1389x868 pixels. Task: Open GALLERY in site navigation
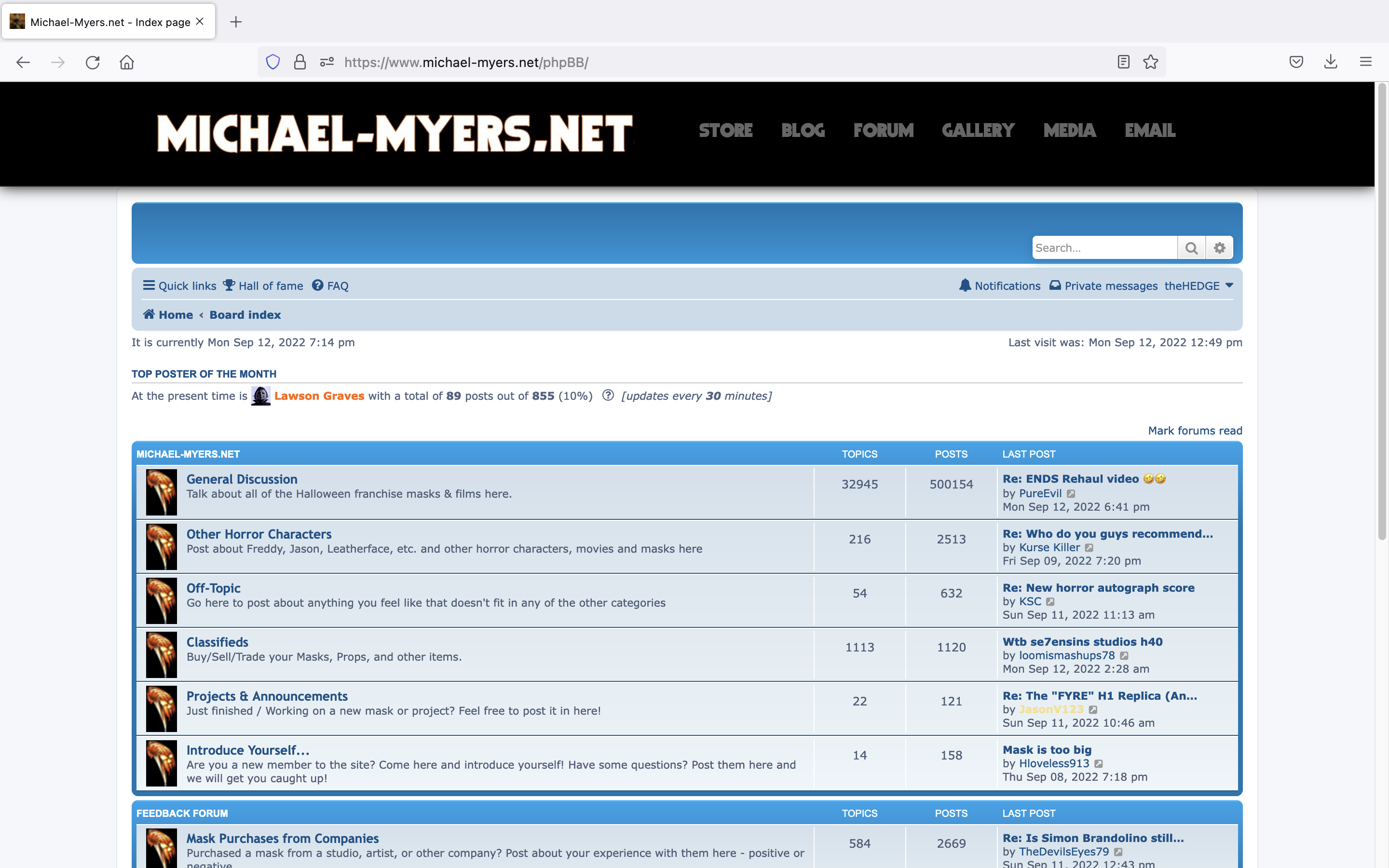click(978, 131)
